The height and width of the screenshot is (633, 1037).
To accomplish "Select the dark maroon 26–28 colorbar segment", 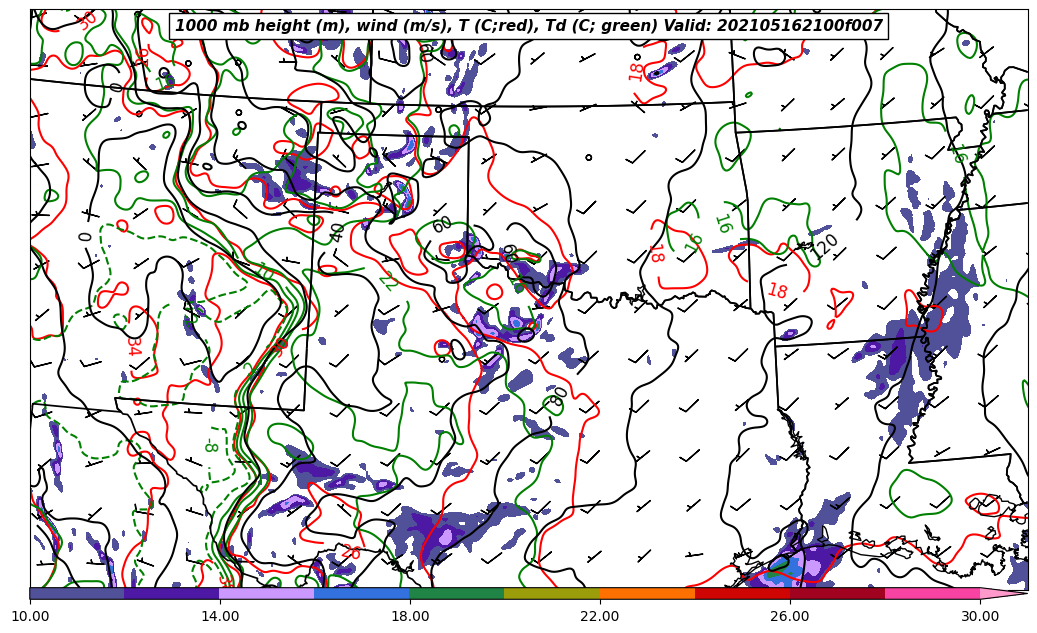I will point(837,593).
